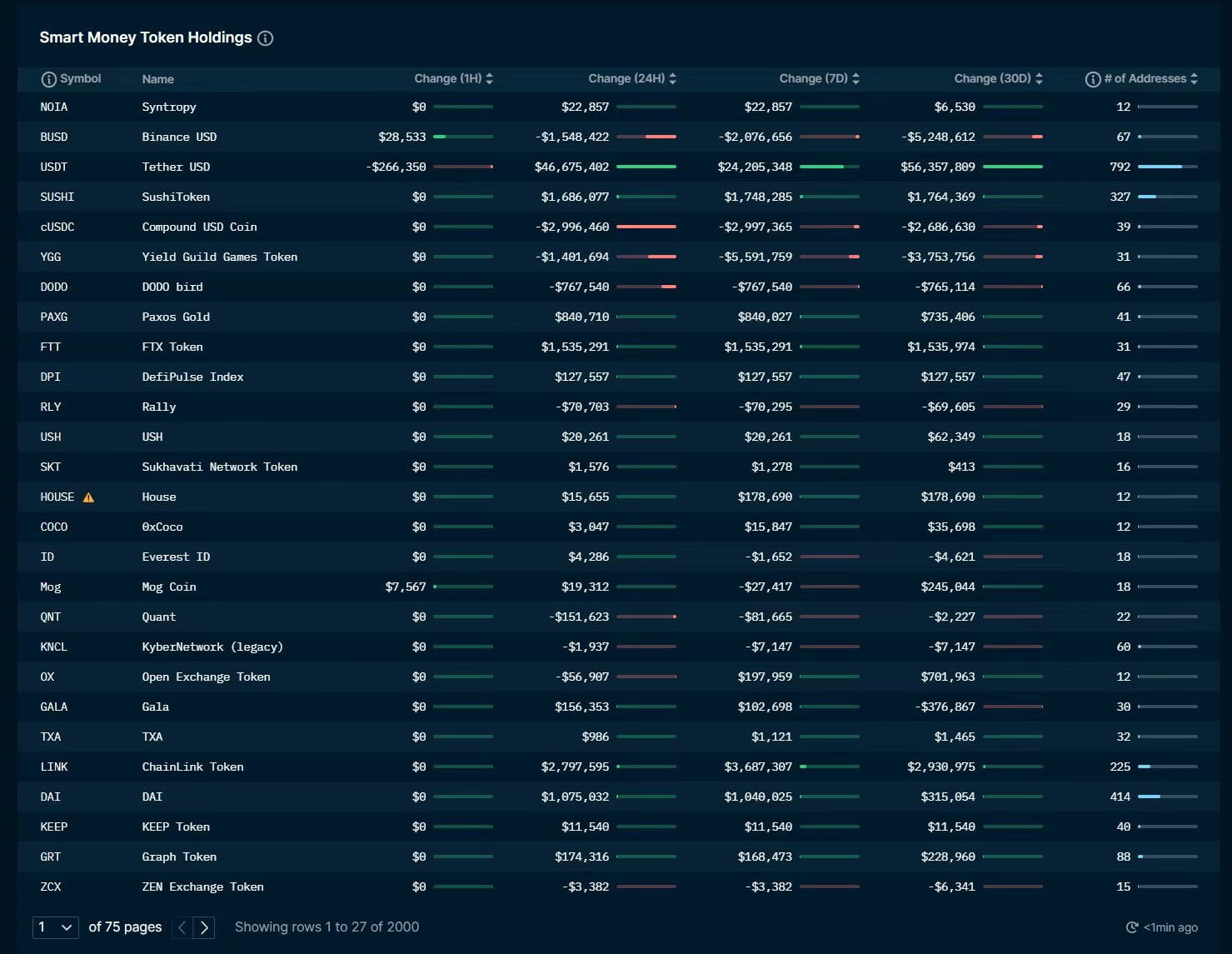Click the Name column header
Viewport: 1232px width, 954px height.
click(x=157, y=78)
